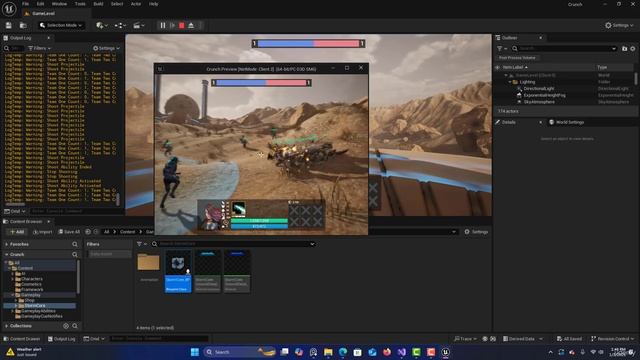
Task: Open the Outliner filter funnel dropdown
Action: (502, 48)
